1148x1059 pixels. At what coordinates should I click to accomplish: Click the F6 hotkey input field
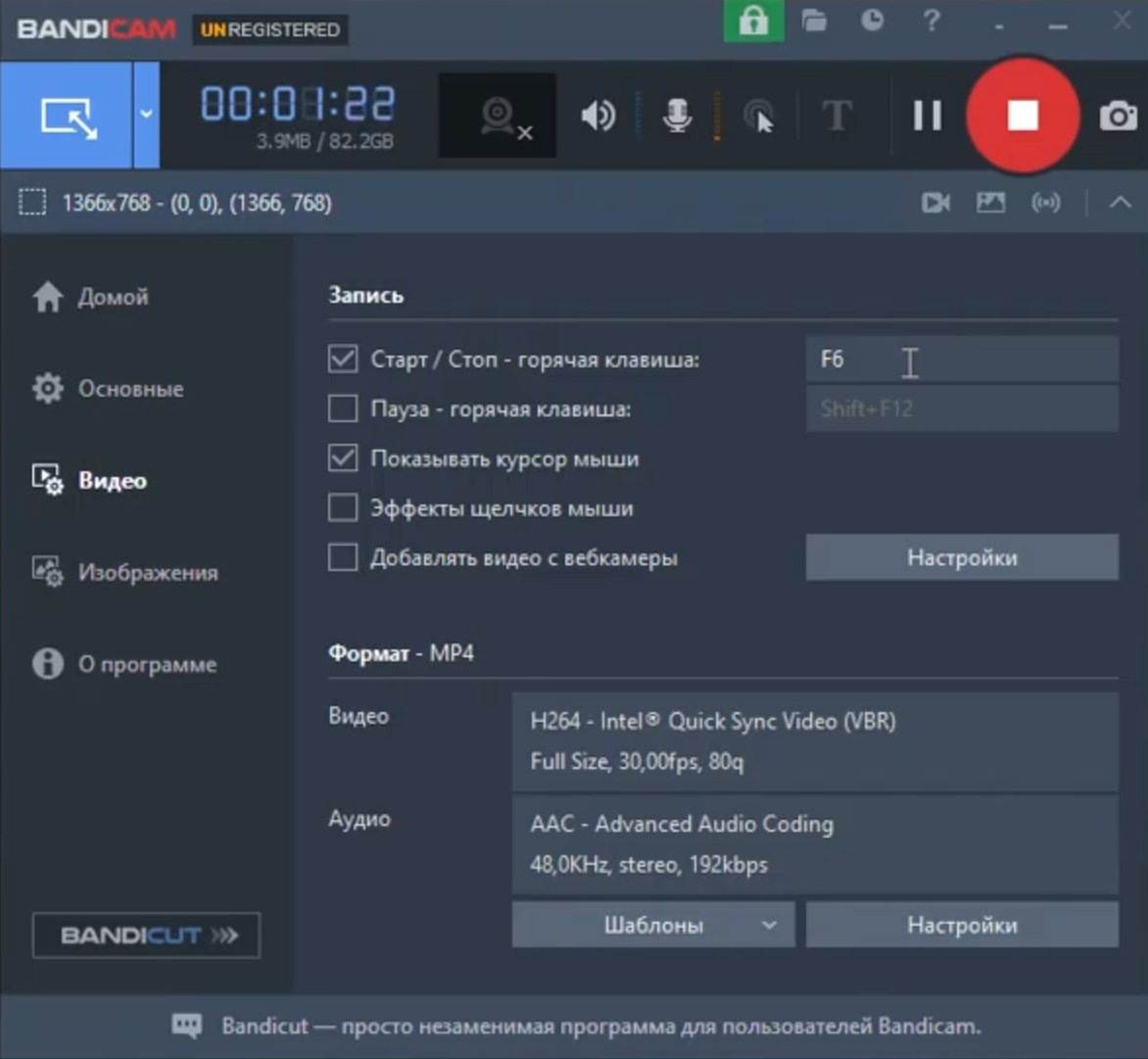click(x=962, y=359)
